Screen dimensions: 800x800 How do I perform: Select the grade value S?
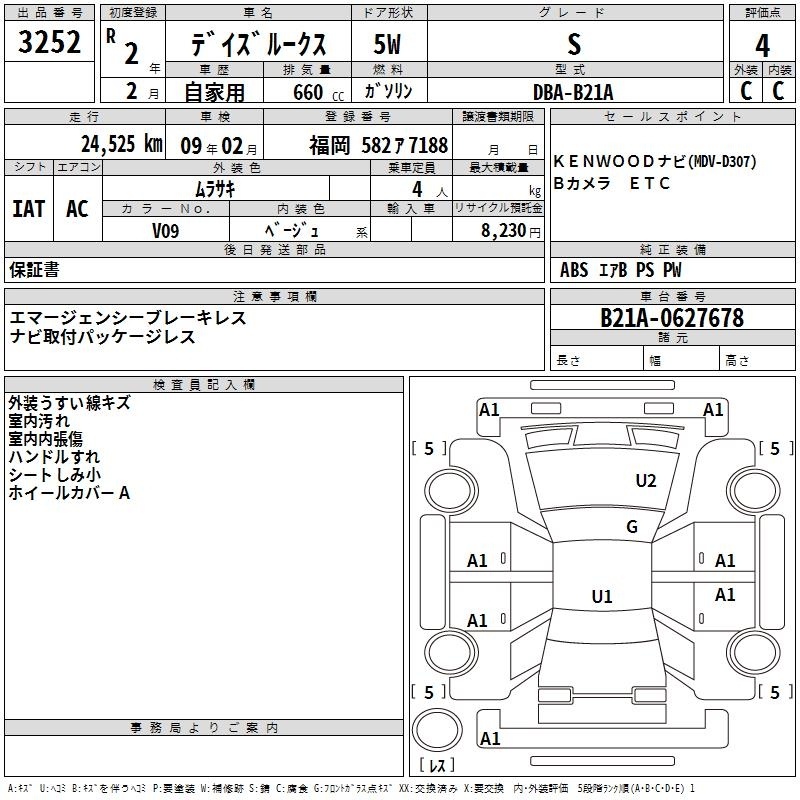pos(574,44)
